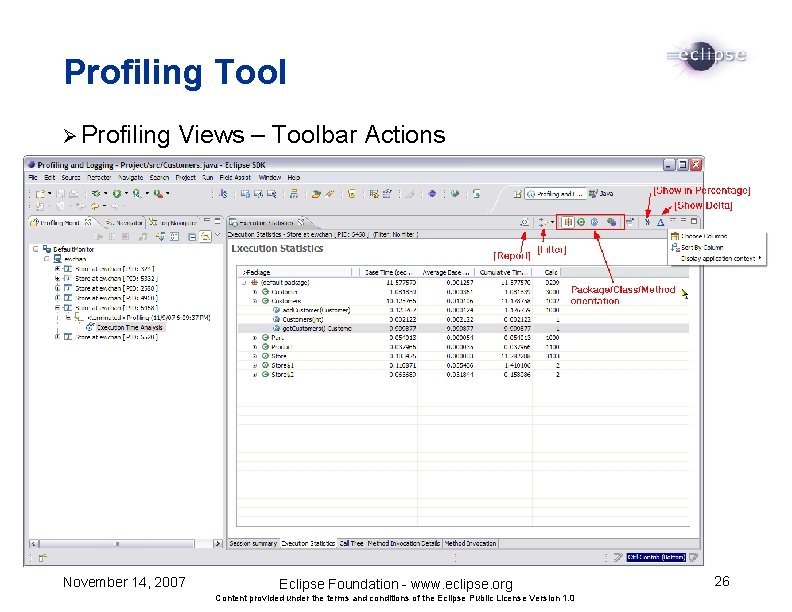Collapse the evchen host node
The height and width of the screenshot is (612, 792).
click(x=46, y=259)
